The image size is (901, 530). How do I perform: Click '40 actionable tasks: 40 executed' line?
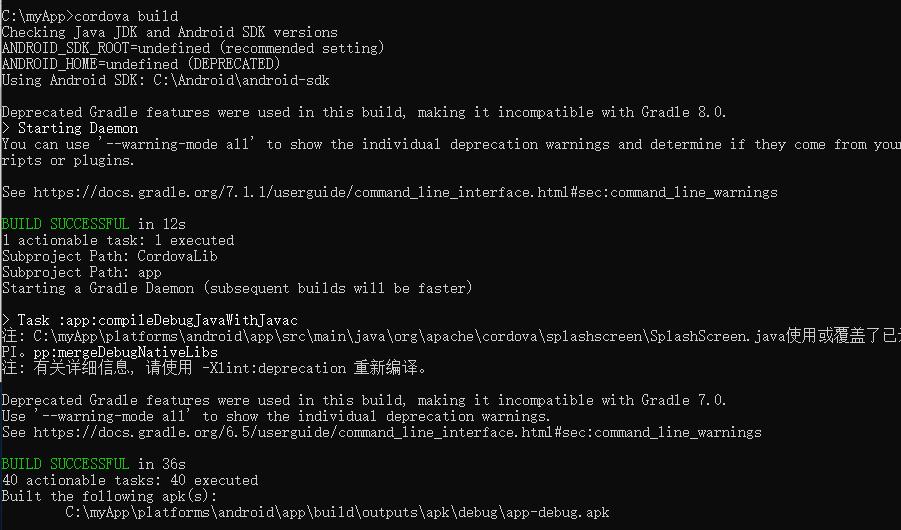click(129, 480)
